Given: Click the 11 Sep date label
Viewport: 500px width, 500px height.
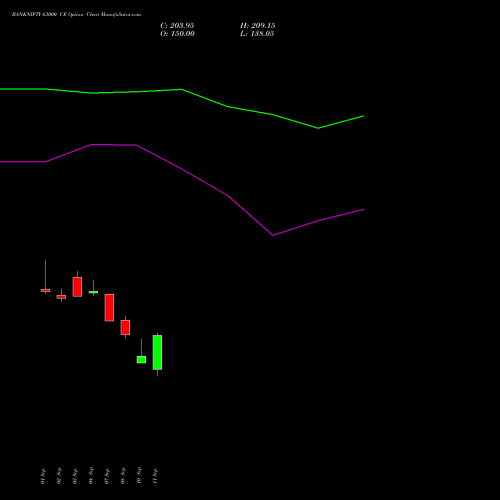Looking at the screenshot, I should tap(155, 476).
